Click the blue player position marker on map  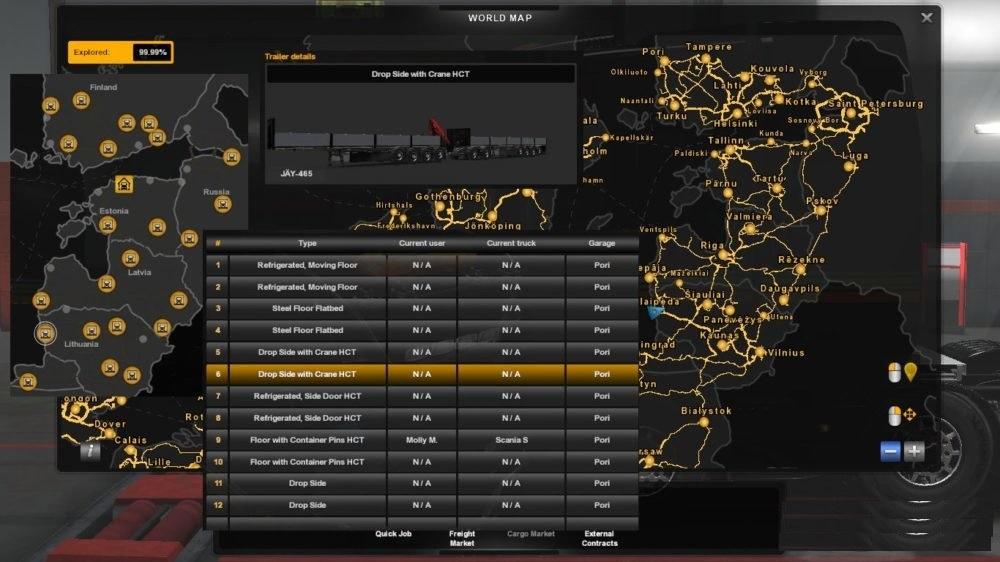tap(654, 312)
